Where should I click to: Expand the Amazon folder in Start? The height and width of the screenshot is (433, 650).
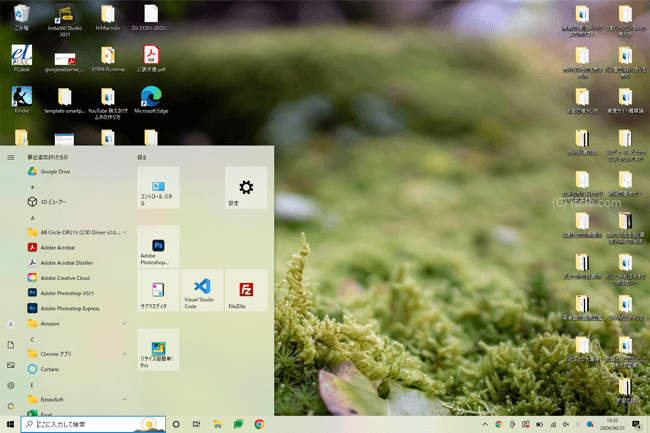click(78, 324)
